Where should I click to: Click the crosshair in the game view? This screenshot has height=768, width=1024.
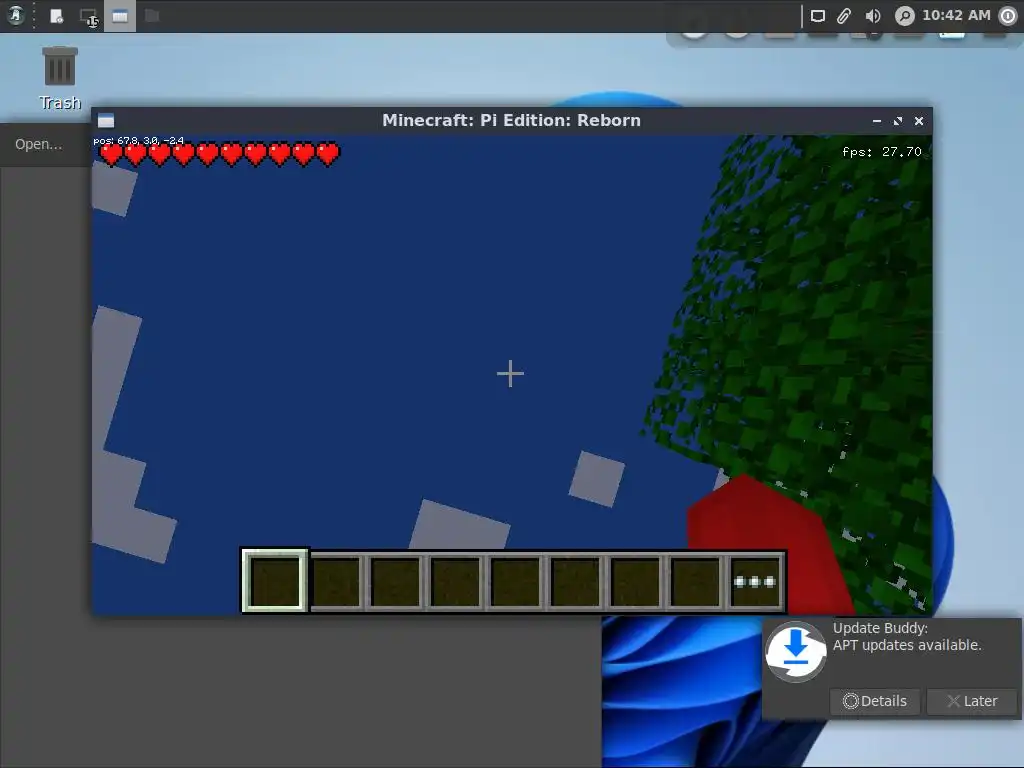(x=510, y=374)
